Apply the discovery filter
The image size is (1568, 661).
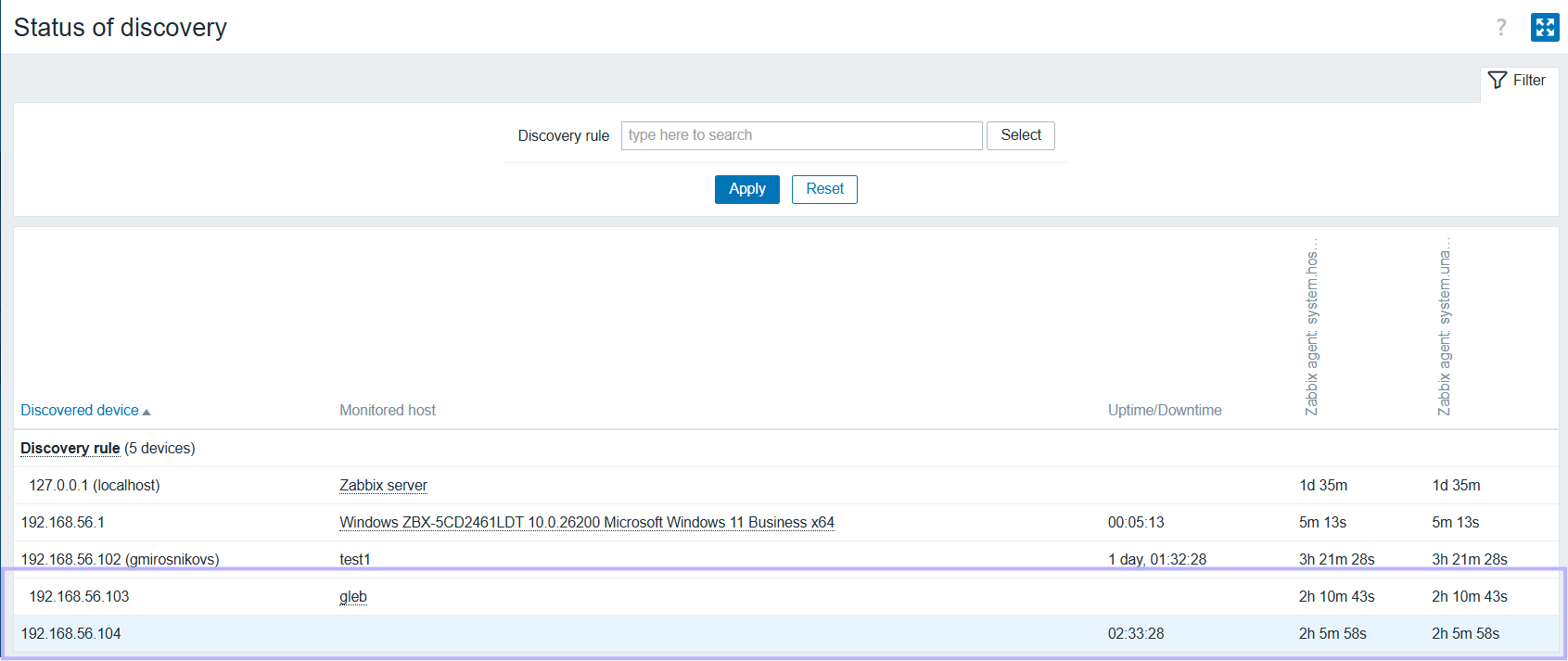click(x=746, y=189)
